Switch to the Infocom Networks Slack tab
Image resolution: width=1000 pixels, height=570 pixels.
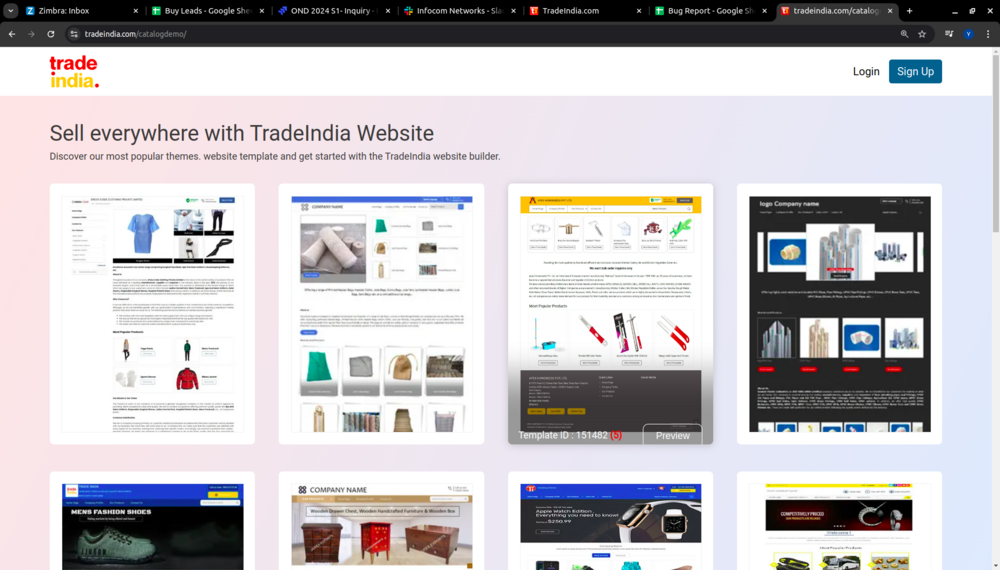tap(460, 11)
